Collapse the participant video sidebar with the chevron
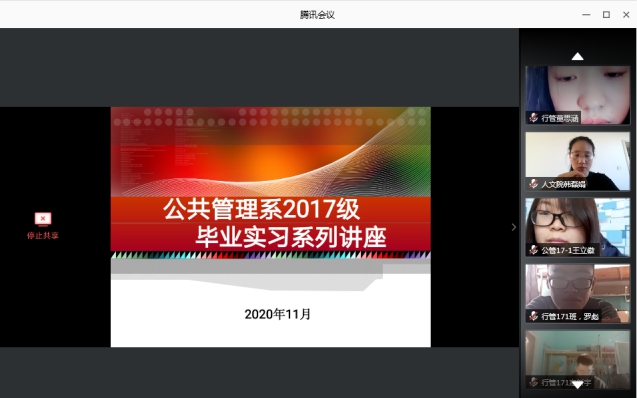 click(x=514, y=227)
